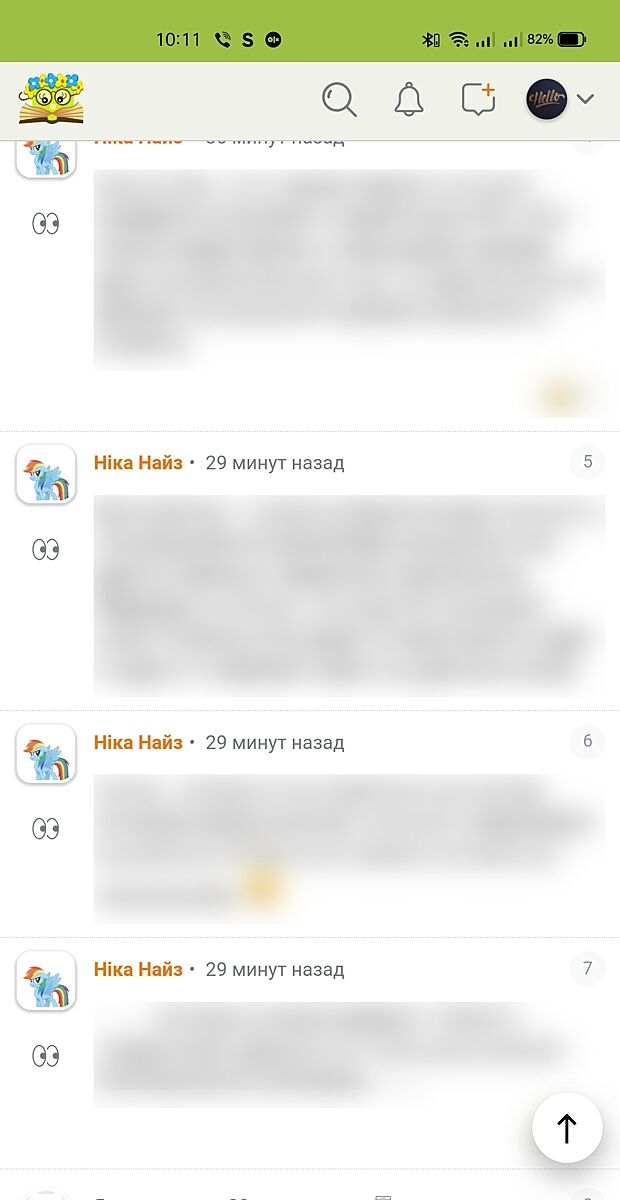Tap the pony avatar on post 5
The image size is (620, 1200).
tap(46, 474)
